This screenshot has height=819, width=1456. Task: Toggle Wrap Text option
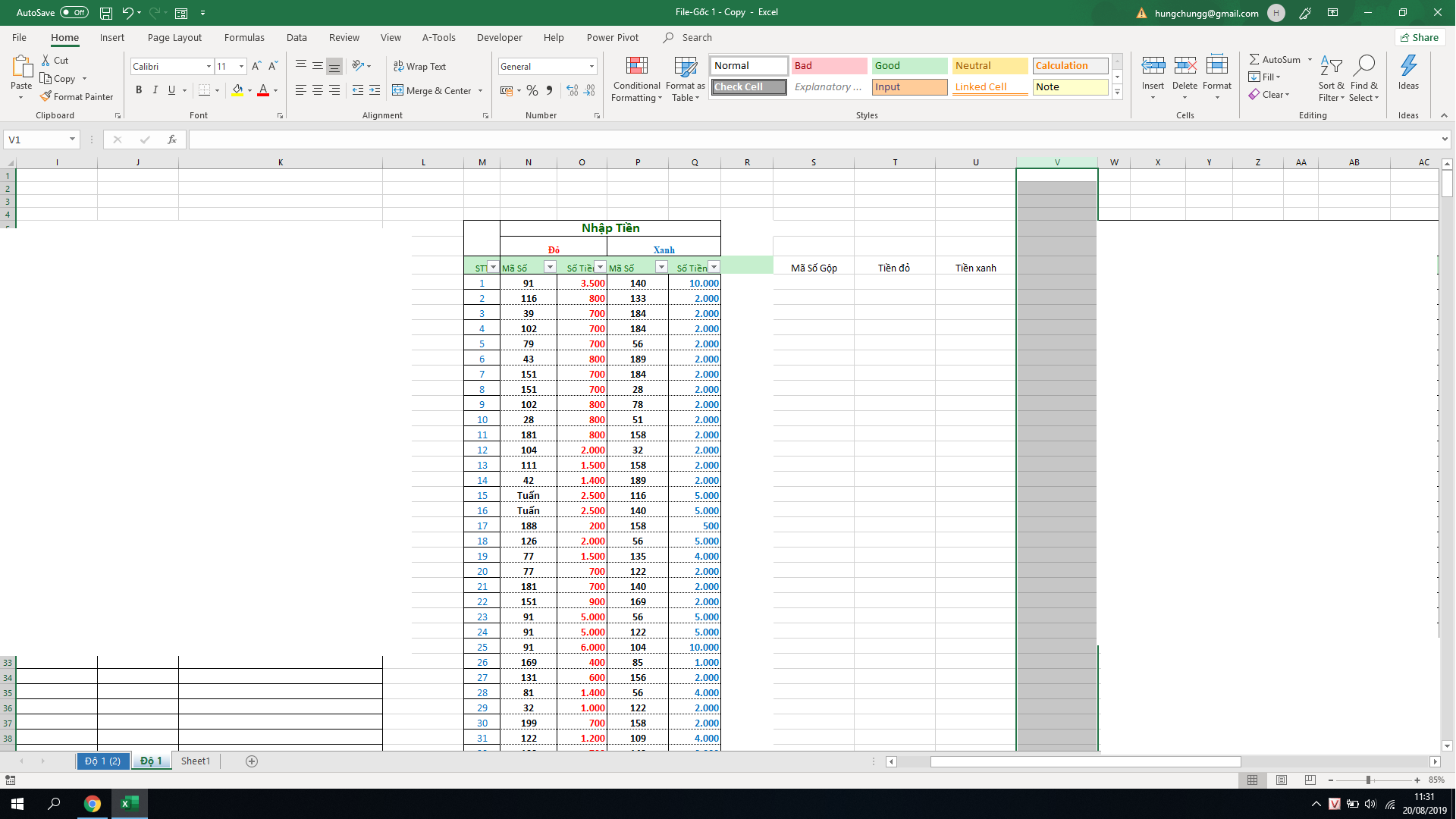(x=419, y=67)
